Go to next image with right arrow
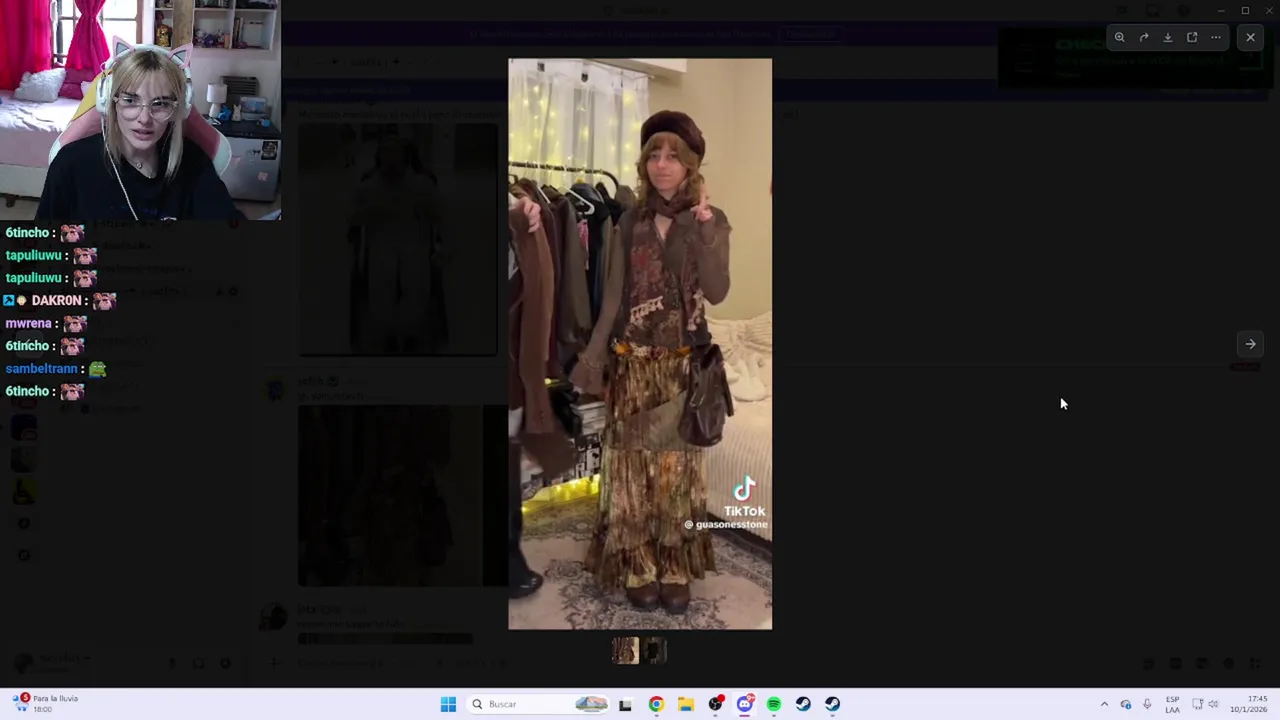This screenshot has width=1280, height=720. 1250,344
